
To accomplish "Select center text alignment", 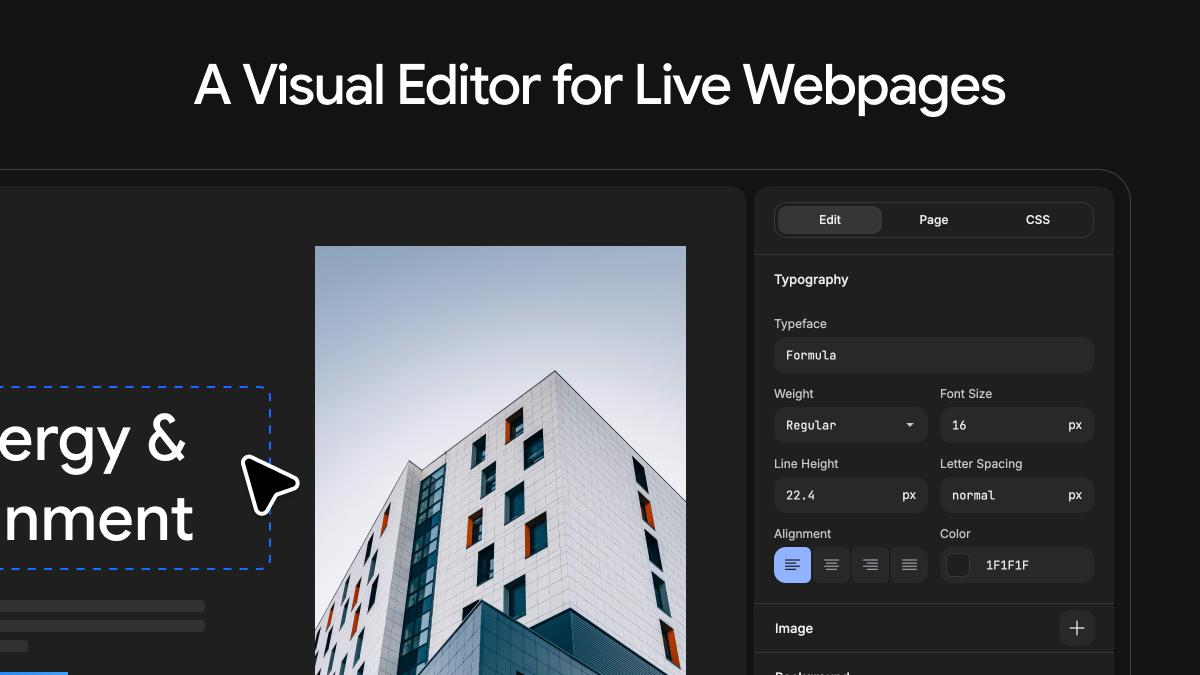I will pos(831,565).
